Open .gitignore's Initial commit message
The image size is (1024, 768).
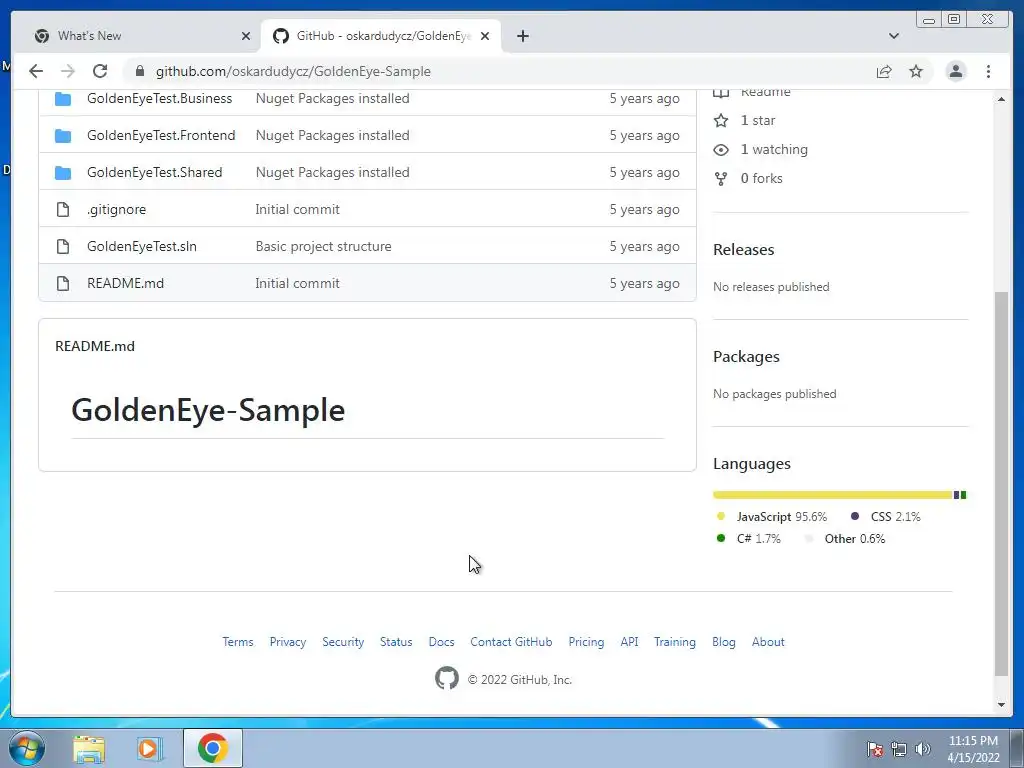click(x=297, y=210)
